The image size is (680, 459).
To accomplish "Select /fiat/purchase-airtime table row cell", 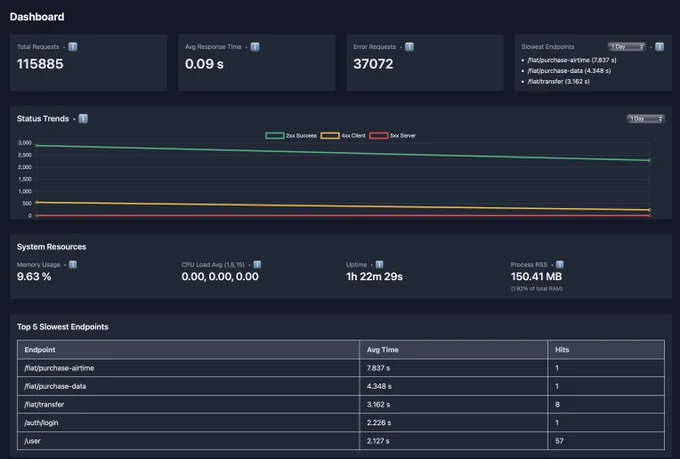I will (x=188, y=368).
